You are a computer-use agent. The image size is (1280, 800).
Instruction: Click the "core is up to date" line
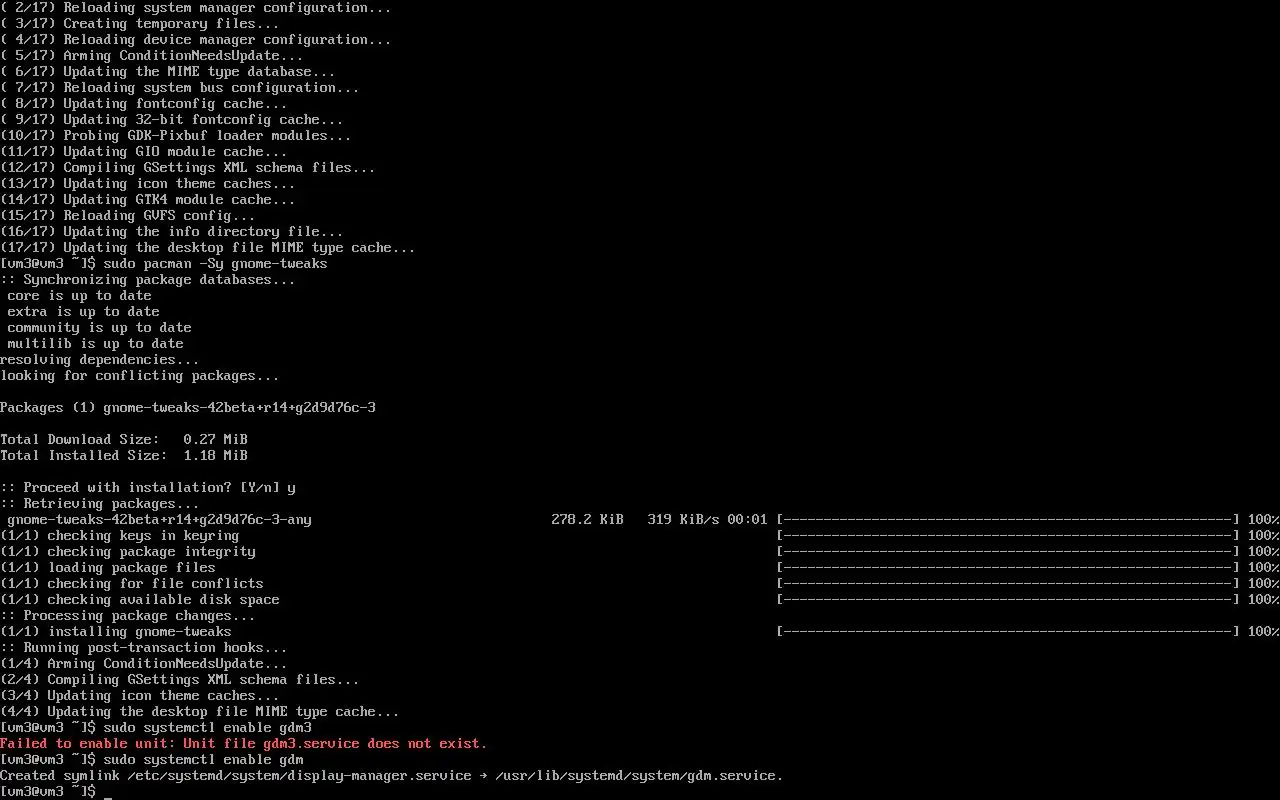click(x=80, y=295)
